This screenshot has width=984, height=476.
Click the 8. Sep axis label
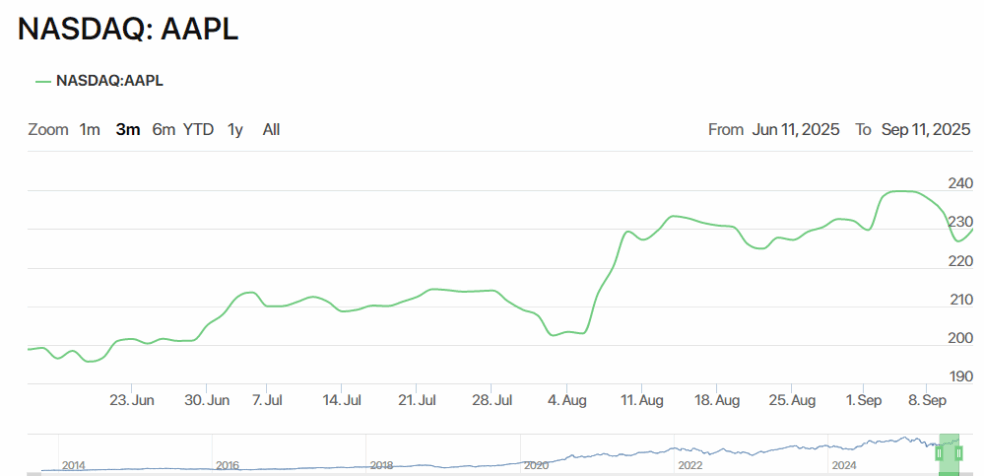(927, 400)
